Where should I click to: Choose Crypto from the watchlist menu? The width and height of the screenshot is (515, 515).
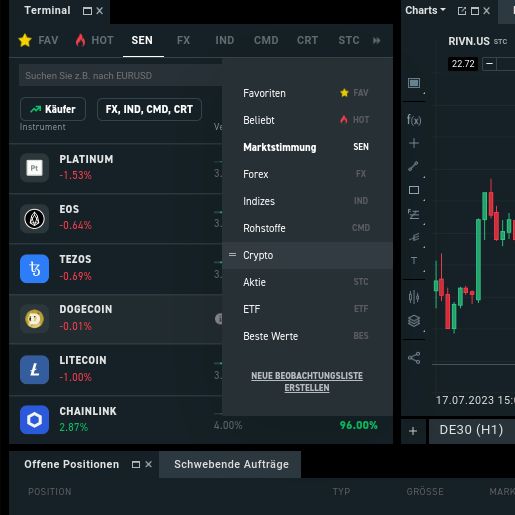307,255
